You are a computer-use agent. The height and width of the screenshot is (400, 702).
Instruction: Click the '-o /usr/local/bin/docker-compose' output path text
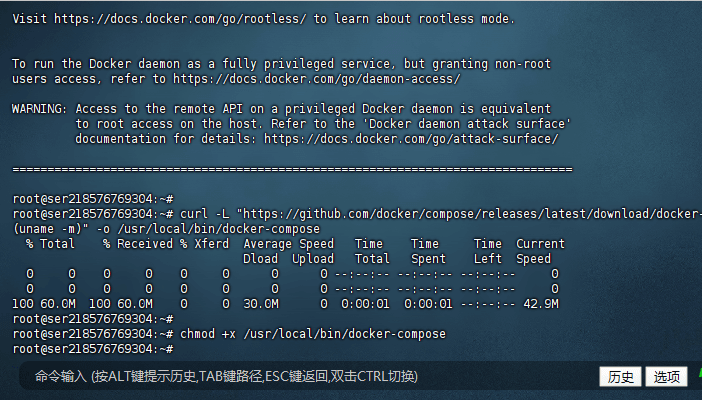click(x=208, y=229)
